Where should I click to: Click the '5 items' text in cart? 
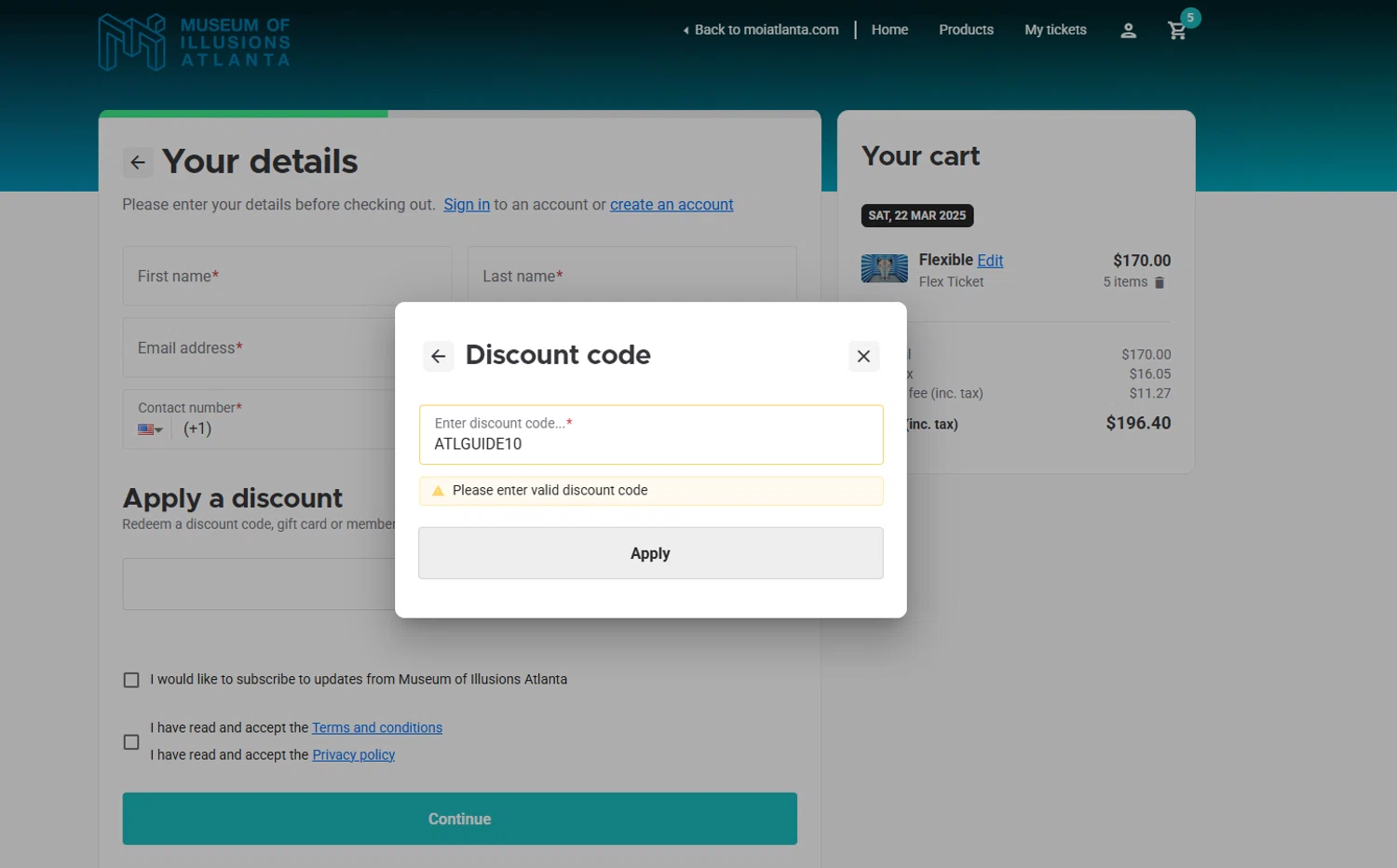click(1125, 282)
